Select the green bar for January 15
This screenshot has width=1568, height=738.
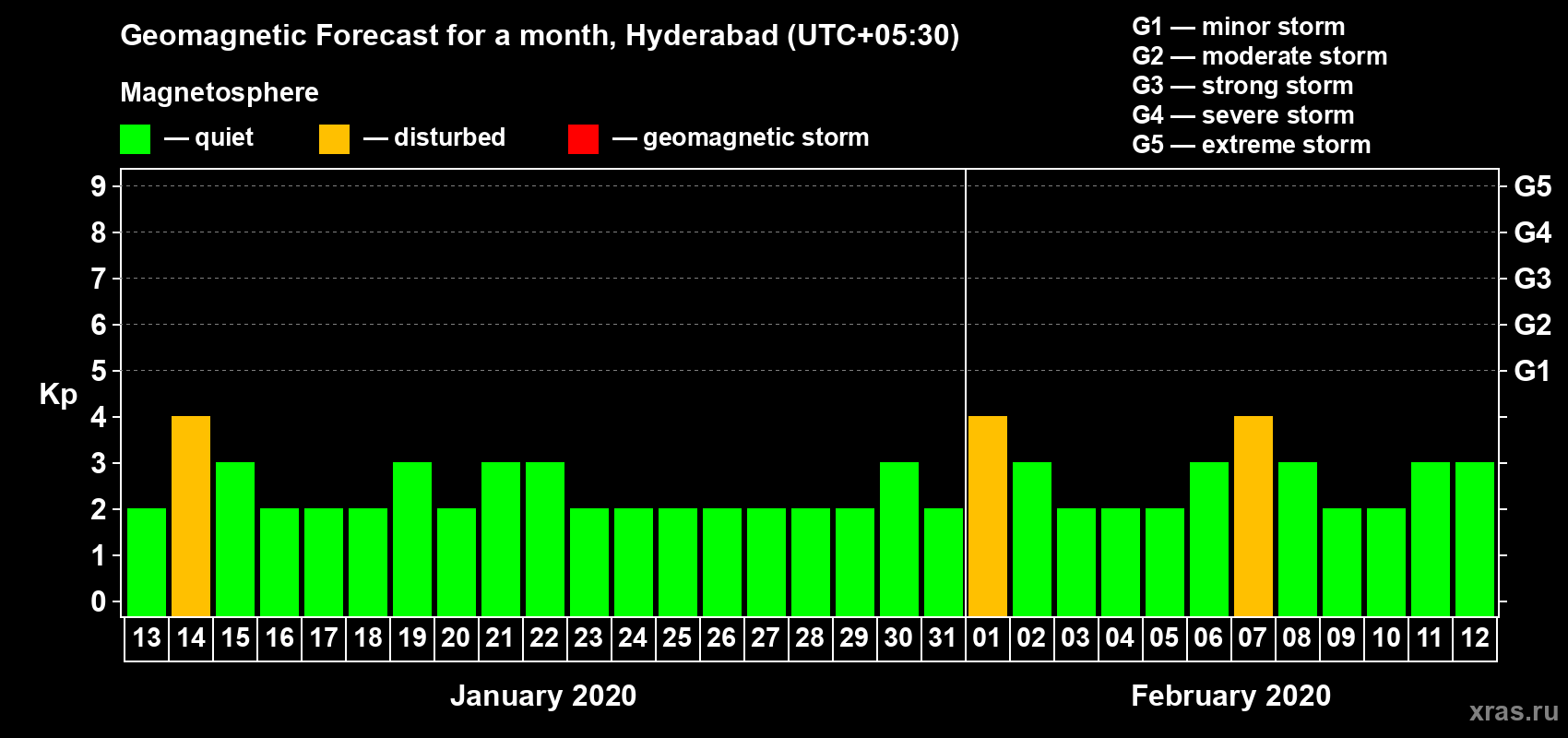[x=235, y=540]
